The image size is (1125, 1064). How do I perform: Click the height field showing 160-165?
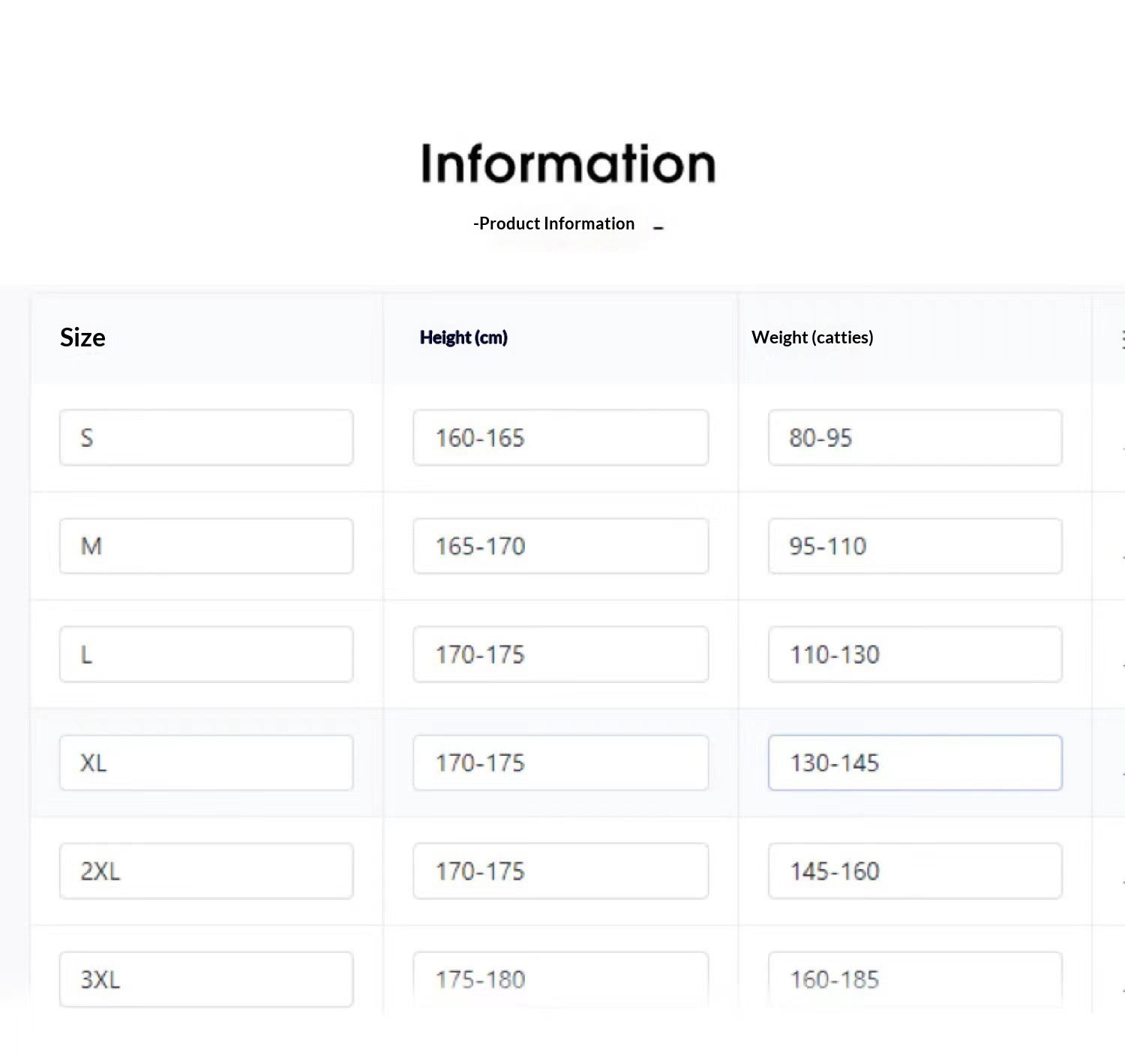560,437
